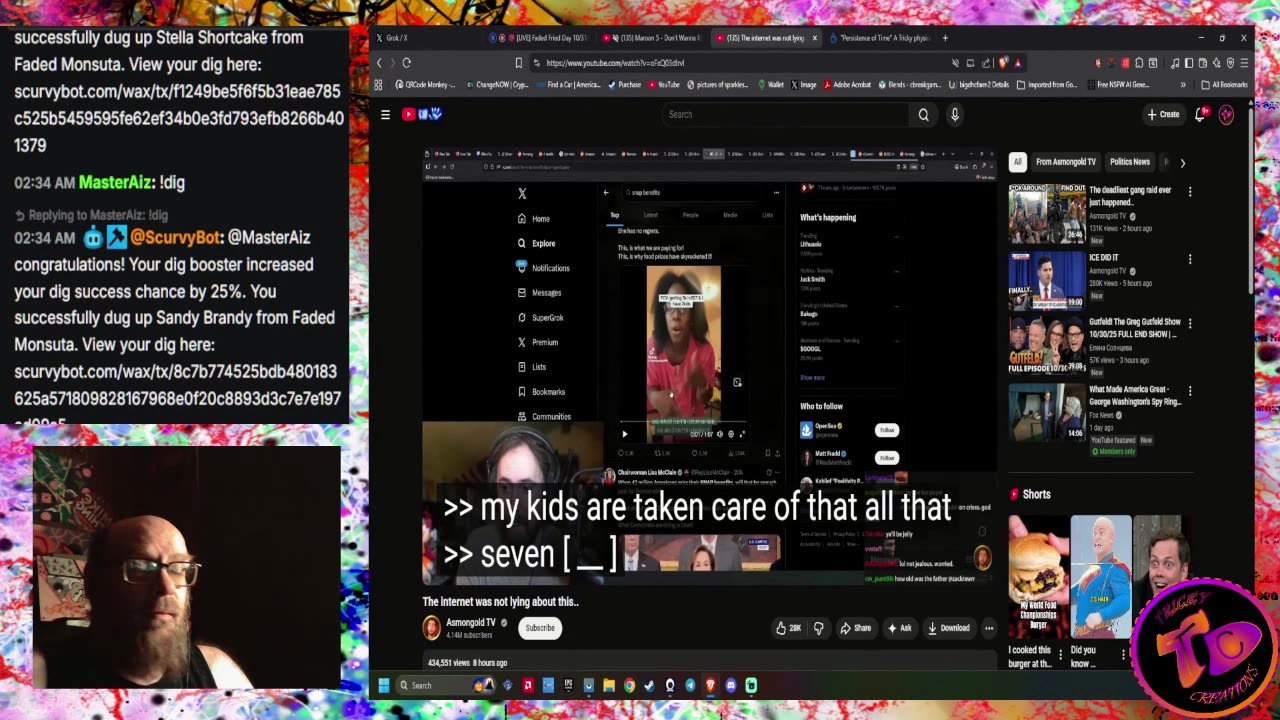Switch to Maroon 5 browser tab
The width and height of the screenshot is (1280, 720).
click(653, 38)
